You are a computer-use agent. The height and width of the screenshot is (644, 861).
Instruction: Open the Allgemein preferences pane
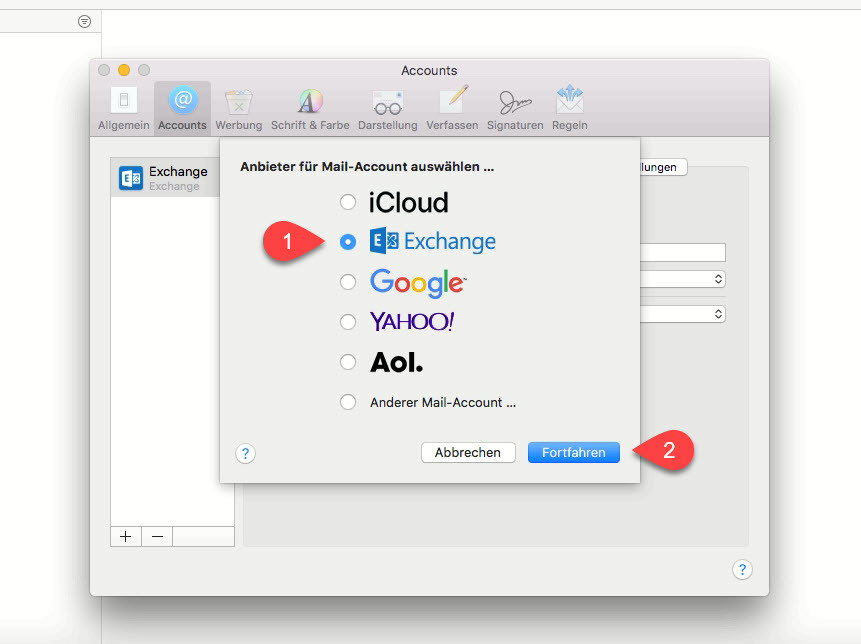pyautogui.click(x=124, y=109)
